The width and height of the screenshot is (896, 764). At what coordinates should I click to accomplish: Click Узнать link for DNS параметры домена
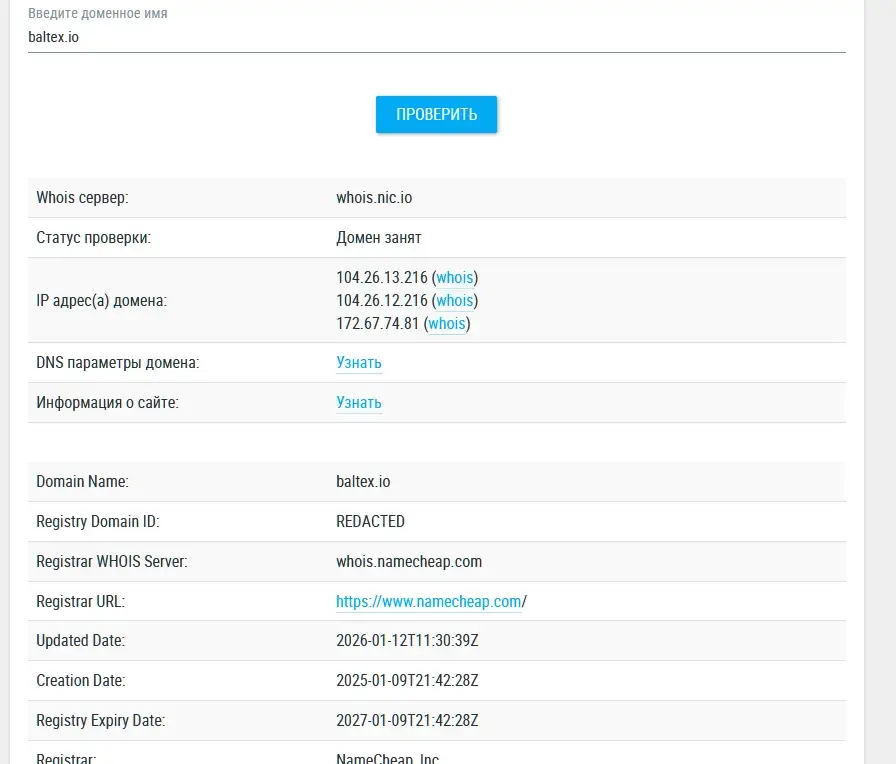coord(359,363)
